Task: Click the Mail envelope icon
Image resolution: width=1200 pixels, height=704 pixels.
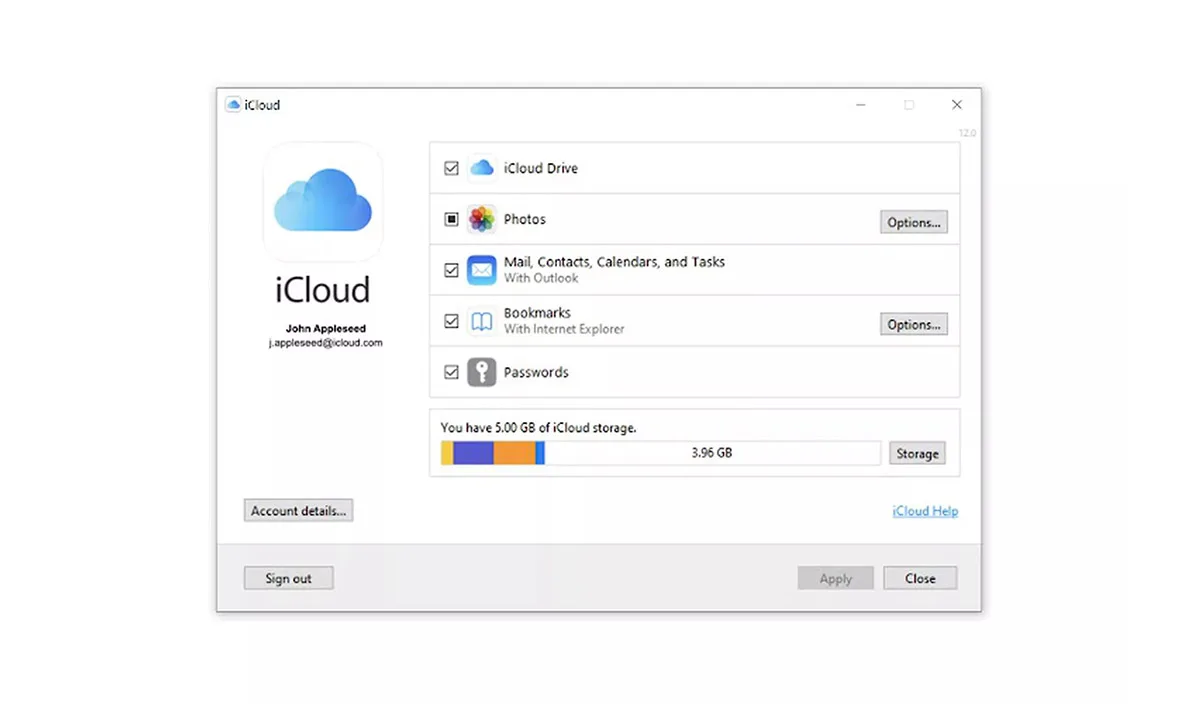Action: pos(482,270)
